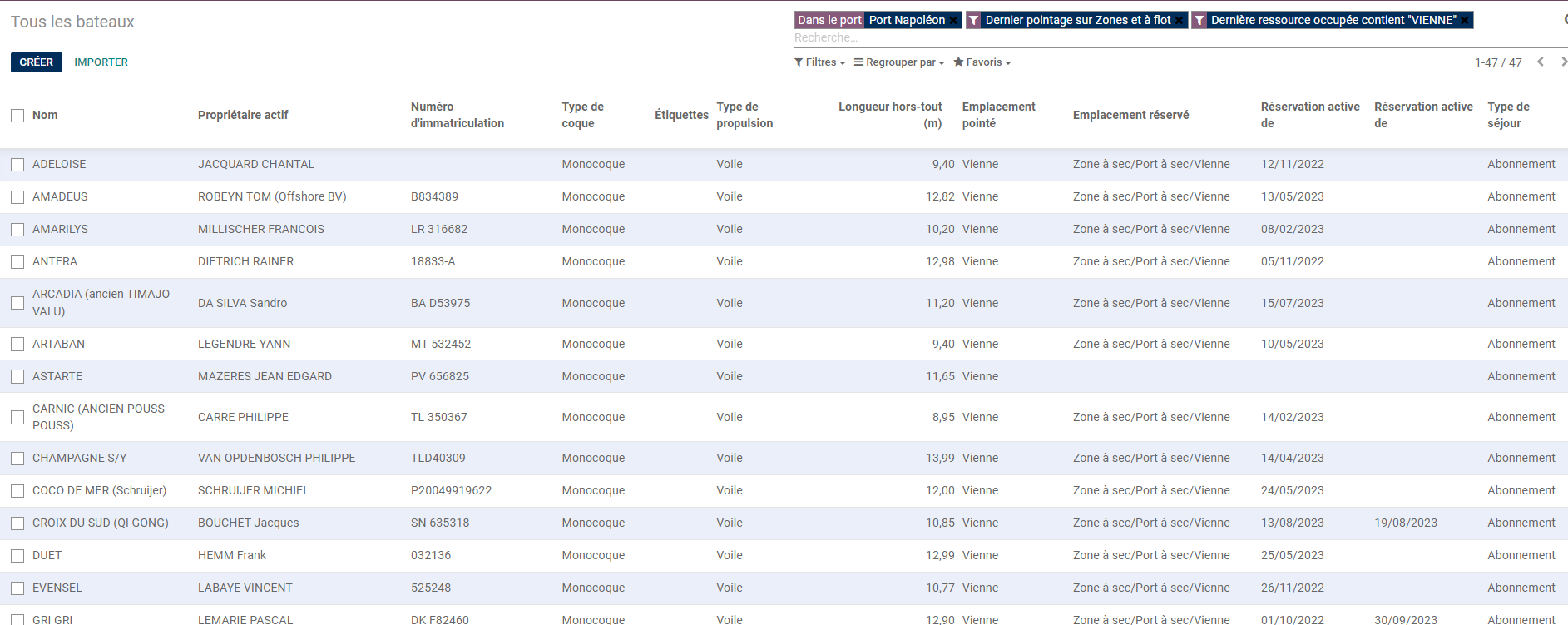
Task: Sort by Longueur hors-tout column header
Action: (x=890, y=115)
